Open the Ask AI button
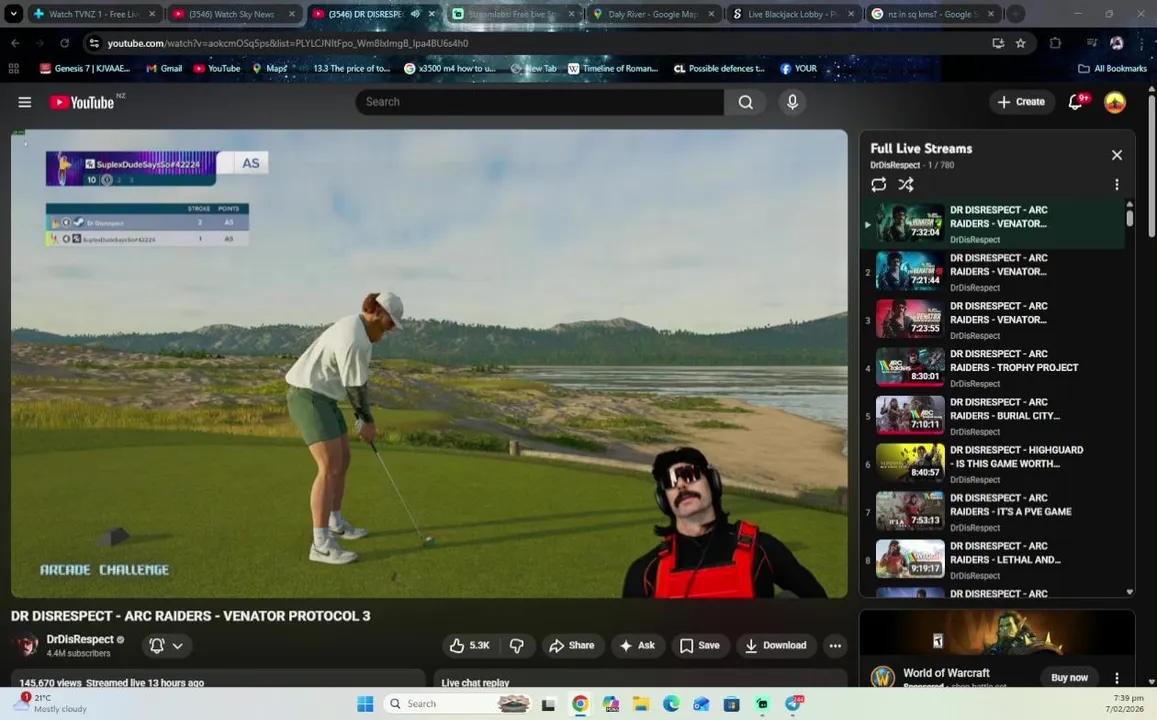 [638, 645]
